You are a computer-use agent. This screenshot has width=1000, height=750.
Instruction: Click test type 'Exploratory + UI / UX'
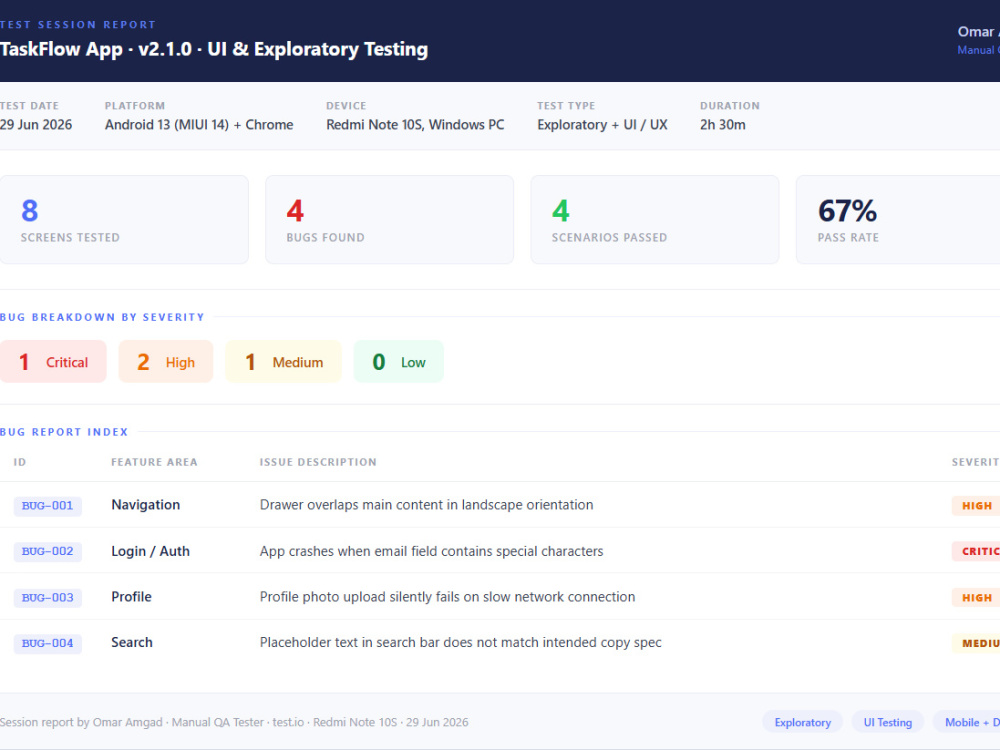pos(602,124)
